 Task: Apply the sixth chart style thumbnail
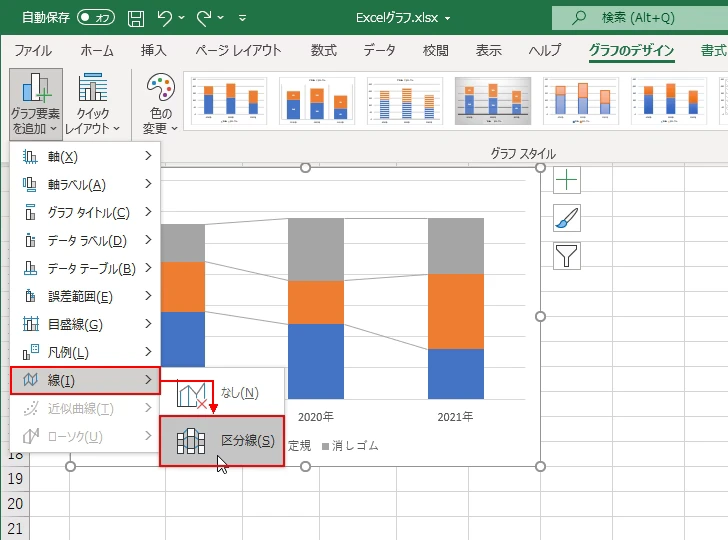pyautogui.click(x=669, y=101)
